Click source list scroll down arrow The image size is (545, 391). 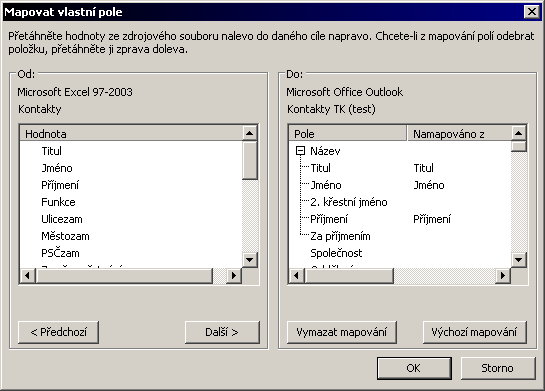pyautogui.click(x=250, y=260)
